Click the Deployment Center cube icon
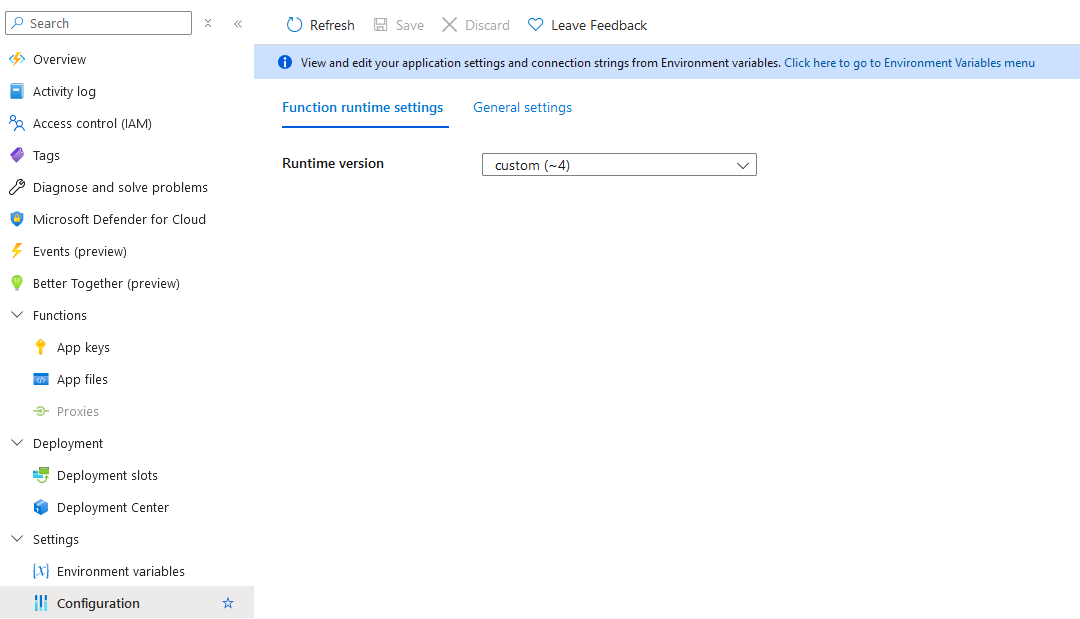 pos(41,507)
